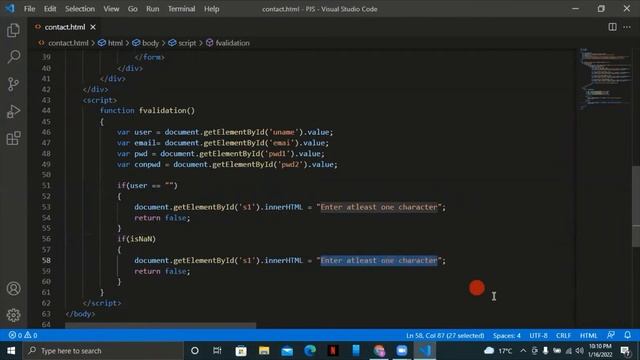Viewport: 640px width, 360px height.
Task: Split the editor to the right
Action: click(x=612, y=27)
